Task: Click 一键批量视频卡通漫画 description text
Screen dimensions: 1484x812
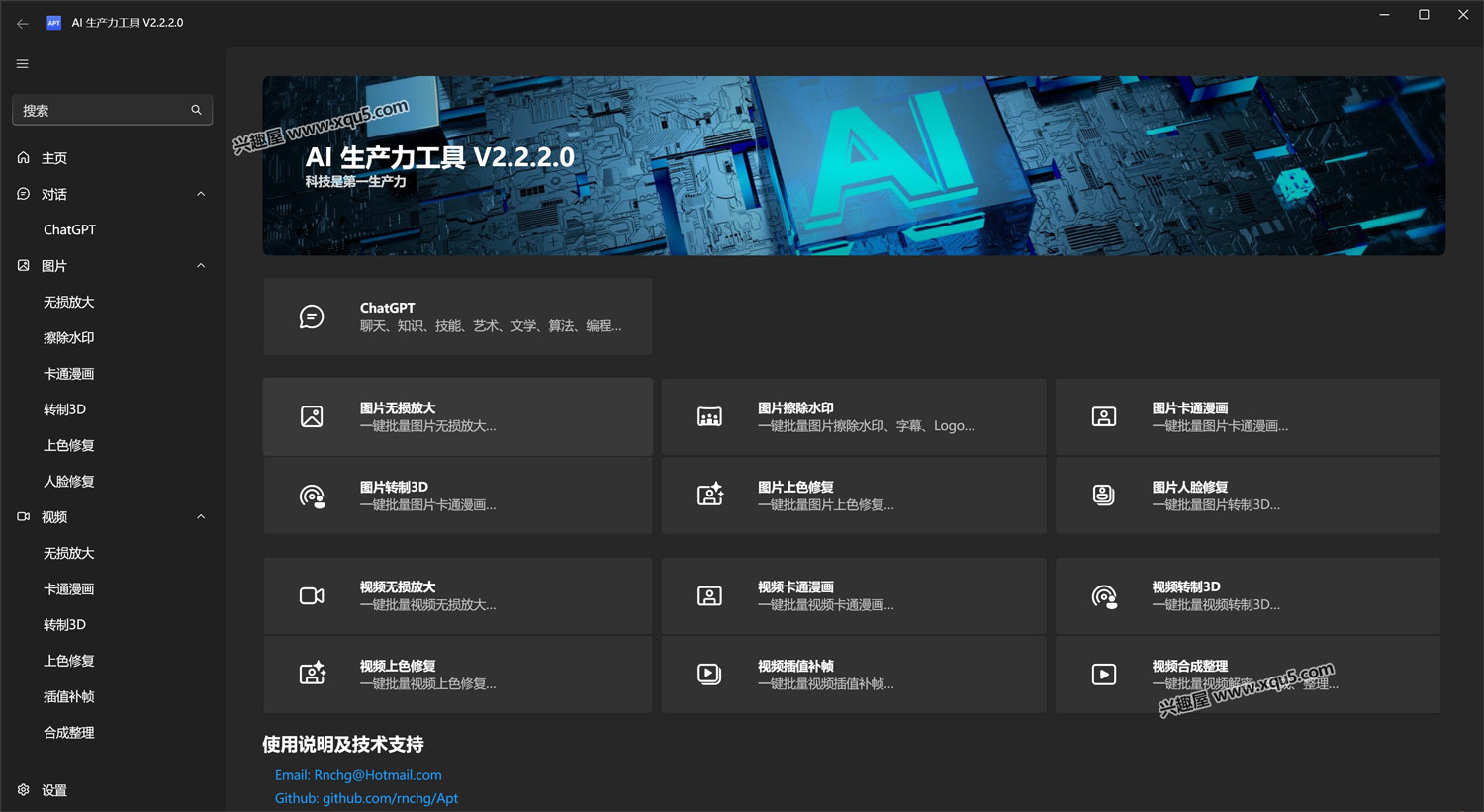Action: click(826, 605)
